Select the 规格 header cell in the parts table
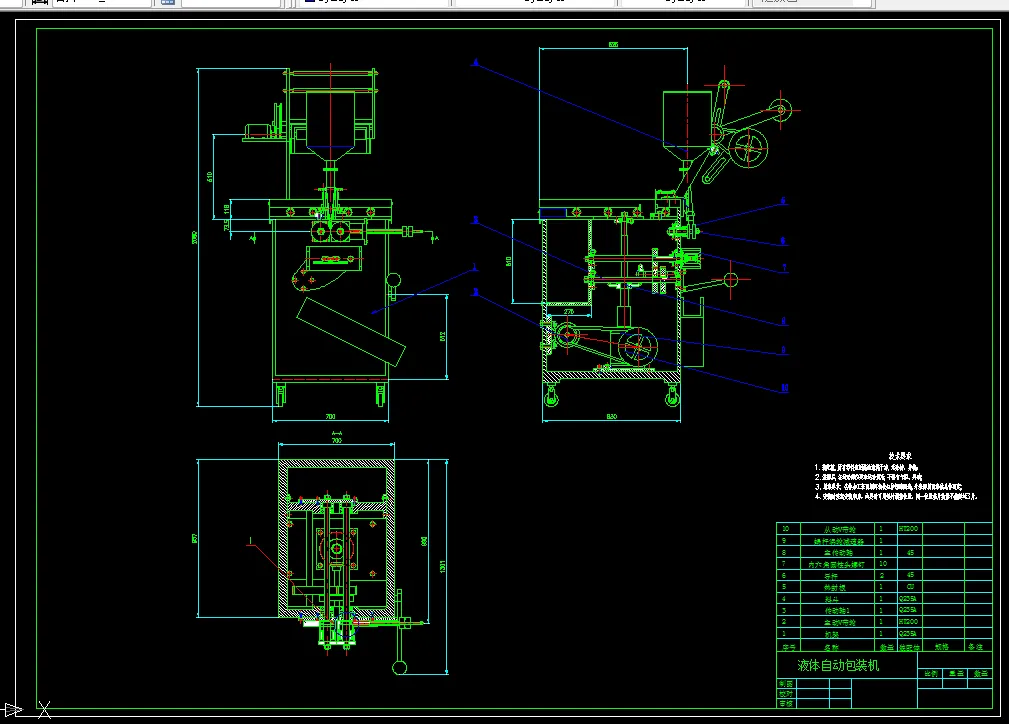 click(942, 647)
